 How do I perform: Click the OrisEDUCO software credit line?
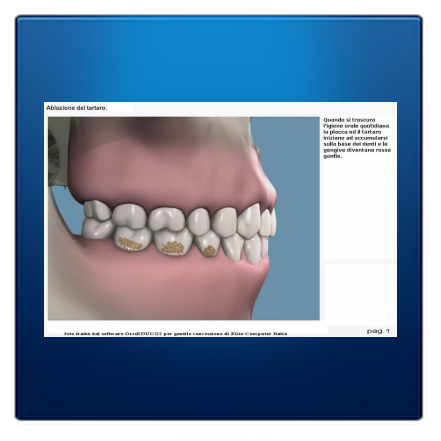pos(176,333)
